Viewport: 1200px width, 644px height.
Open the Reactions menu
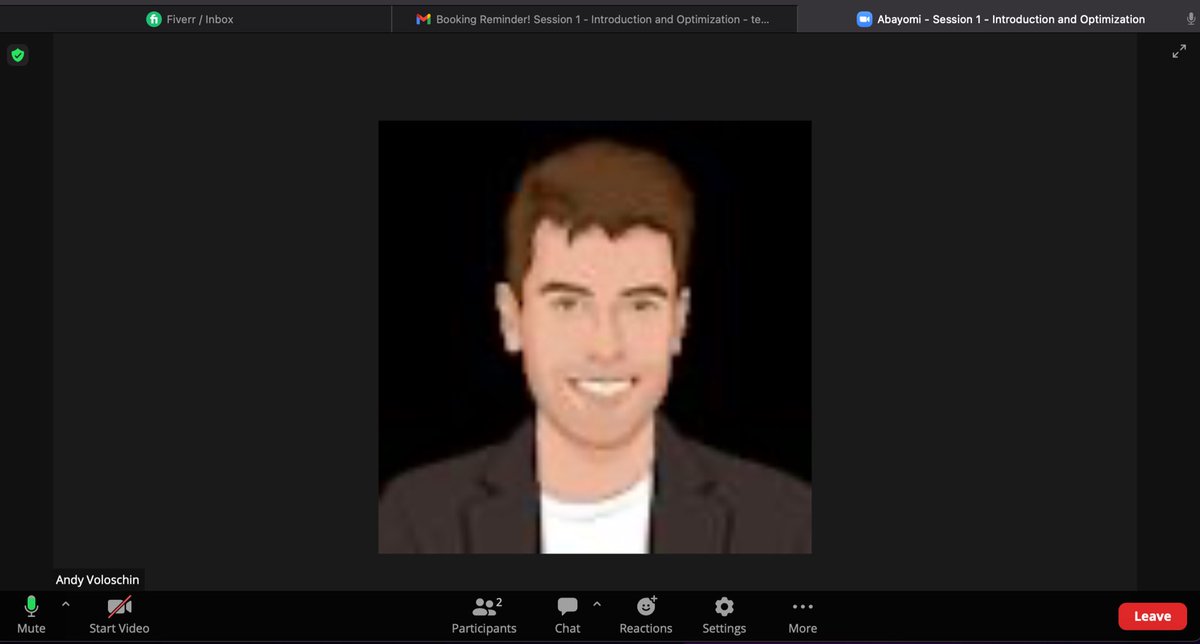tap(646, 614)
